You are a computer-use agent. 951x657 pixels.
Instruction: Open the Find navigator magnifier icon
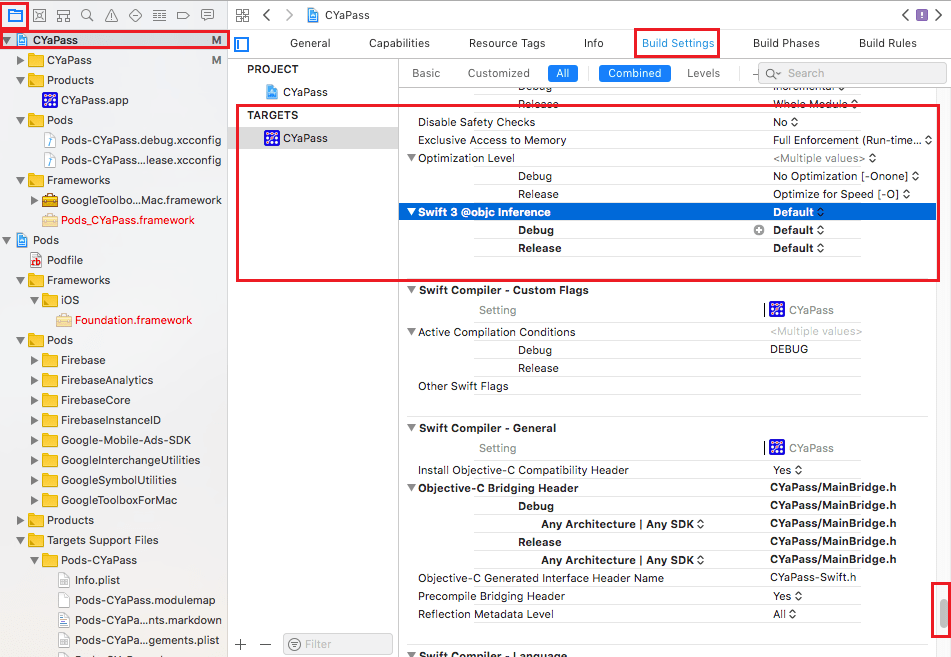(87, 15)
